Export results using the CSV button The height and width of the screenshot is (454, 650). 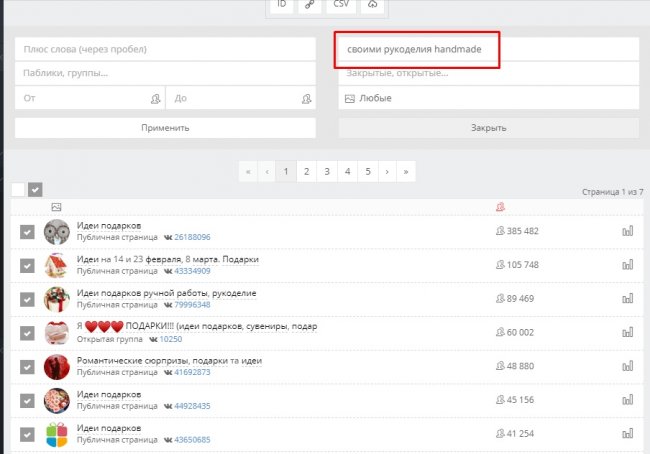[341, 5]
